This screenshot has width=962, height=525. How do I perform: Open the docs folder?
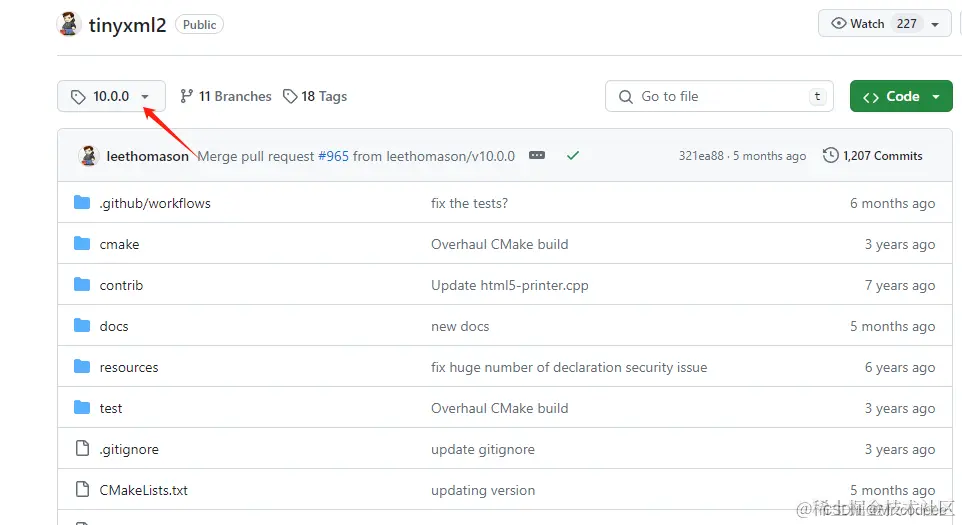coord(114,326)
